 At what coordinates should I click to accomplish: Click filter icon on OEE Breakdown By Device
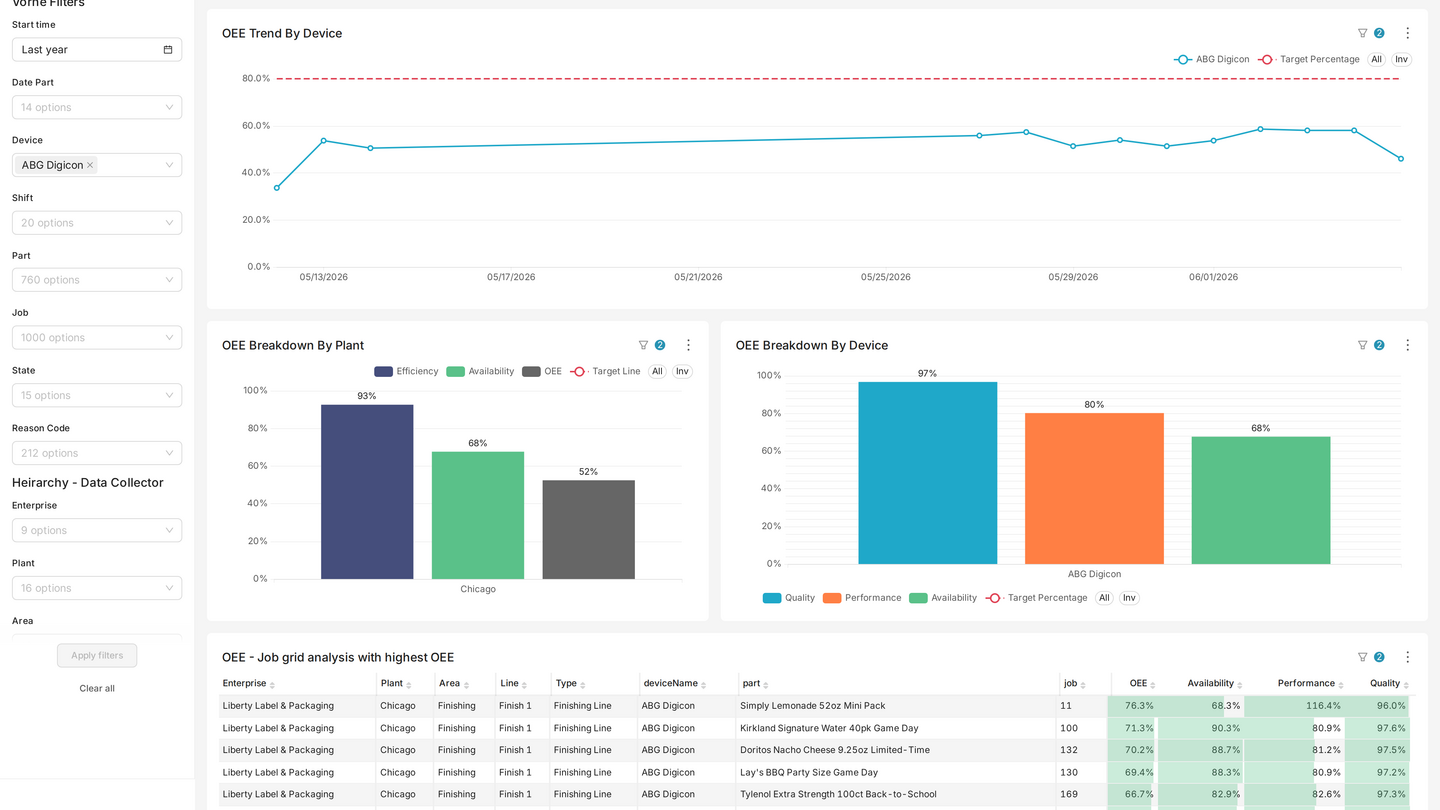click(x=1362, y=345)
